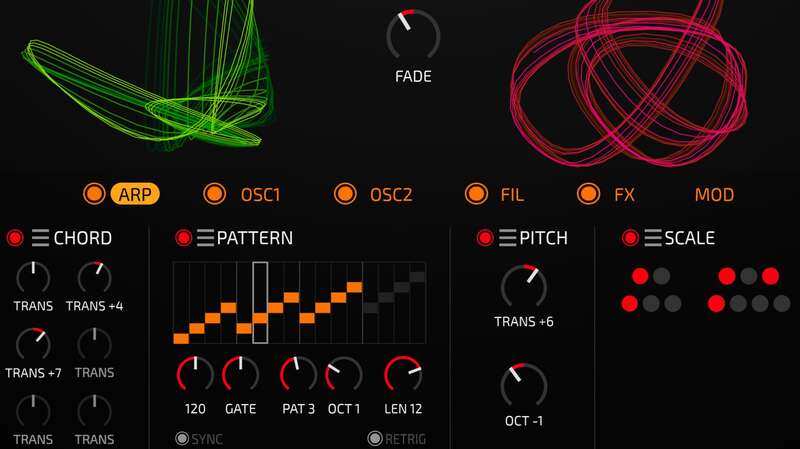Switch to the FIL tab

pyautogui.click(x=512, y=195)
